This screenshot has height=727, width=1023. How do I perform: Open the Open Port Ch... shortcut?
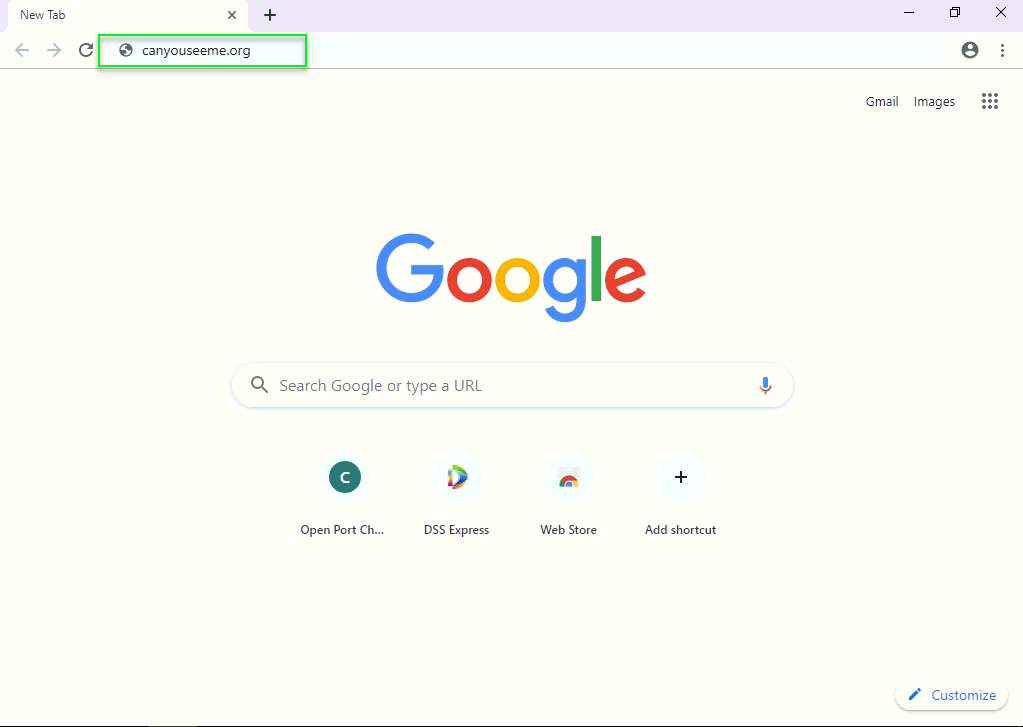click(344, 496)
